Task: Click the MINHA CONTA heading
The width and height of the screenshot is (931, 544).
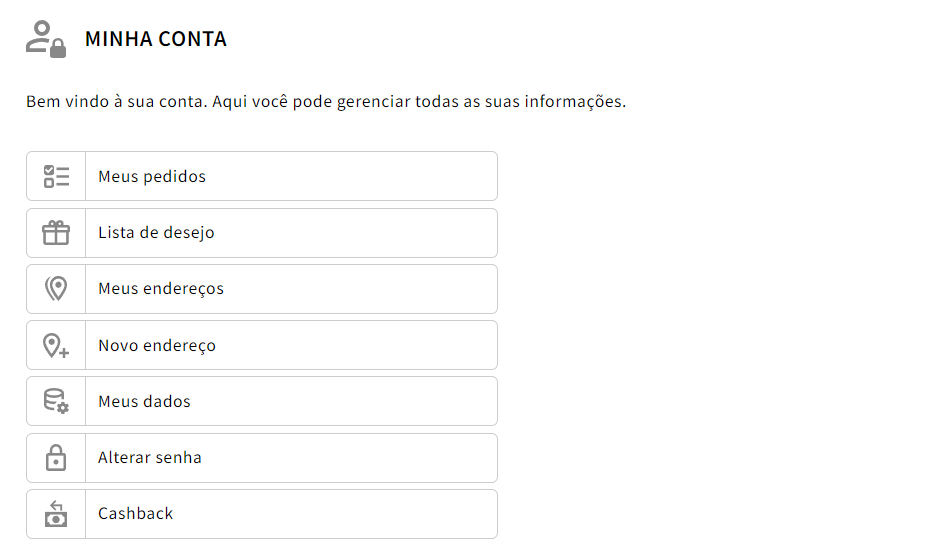Action: click(156, 39)
